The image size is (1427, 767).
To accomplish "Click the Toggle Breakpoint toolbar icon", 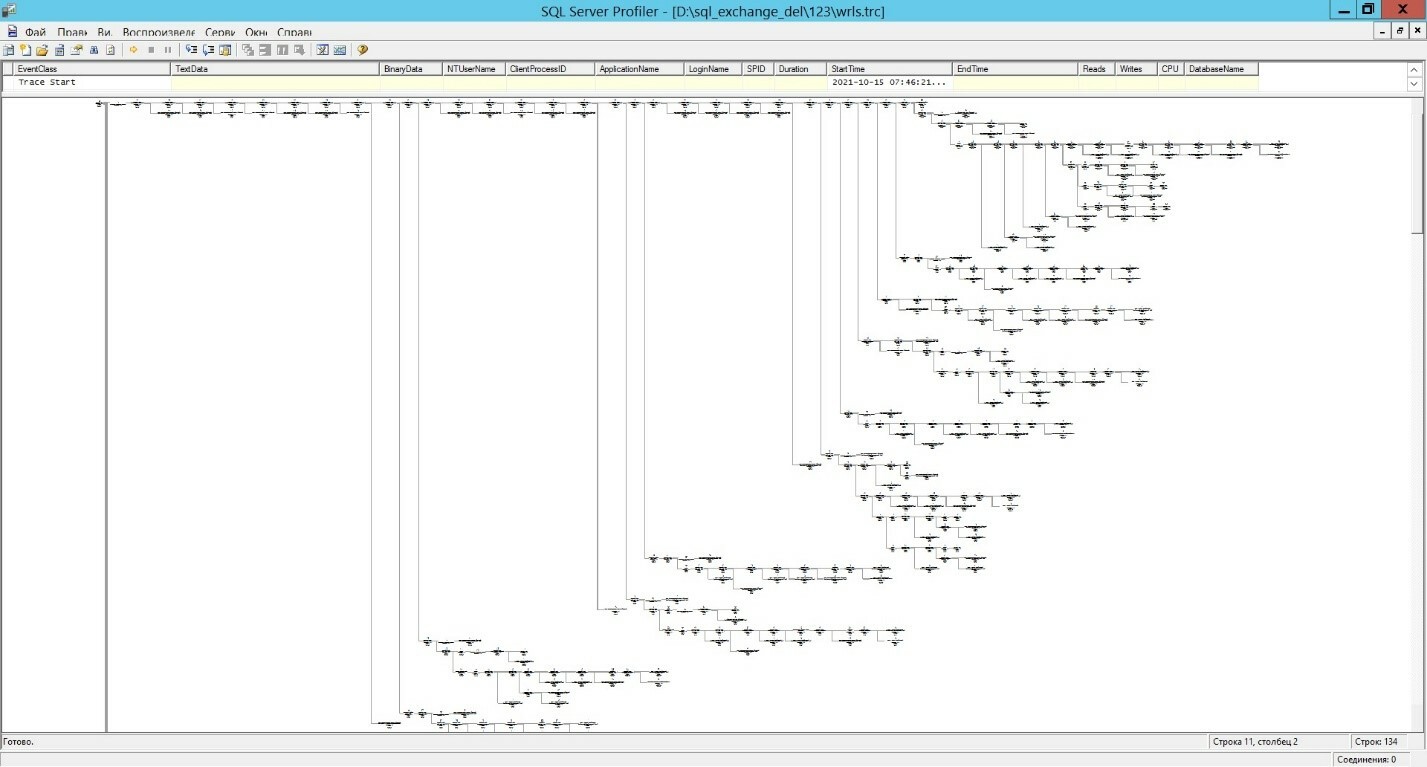I will click(225, 50).
